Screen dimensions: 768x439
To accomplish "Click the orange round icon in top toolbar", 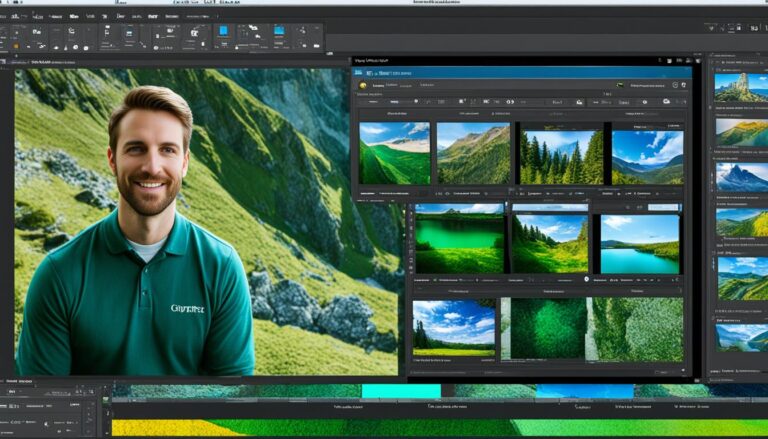I will tap(16, 46).
